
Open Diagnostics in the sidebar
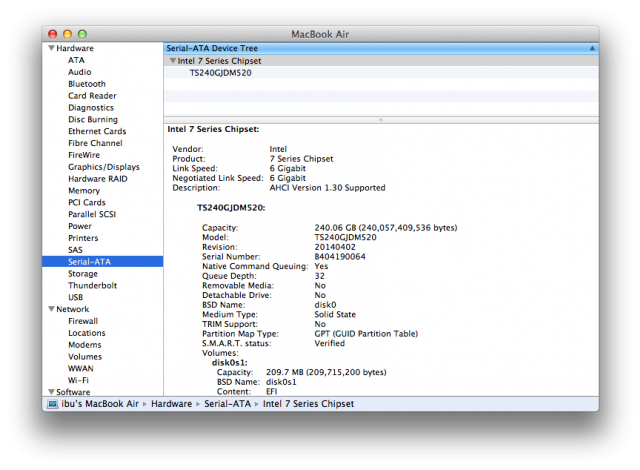point(91,108)
